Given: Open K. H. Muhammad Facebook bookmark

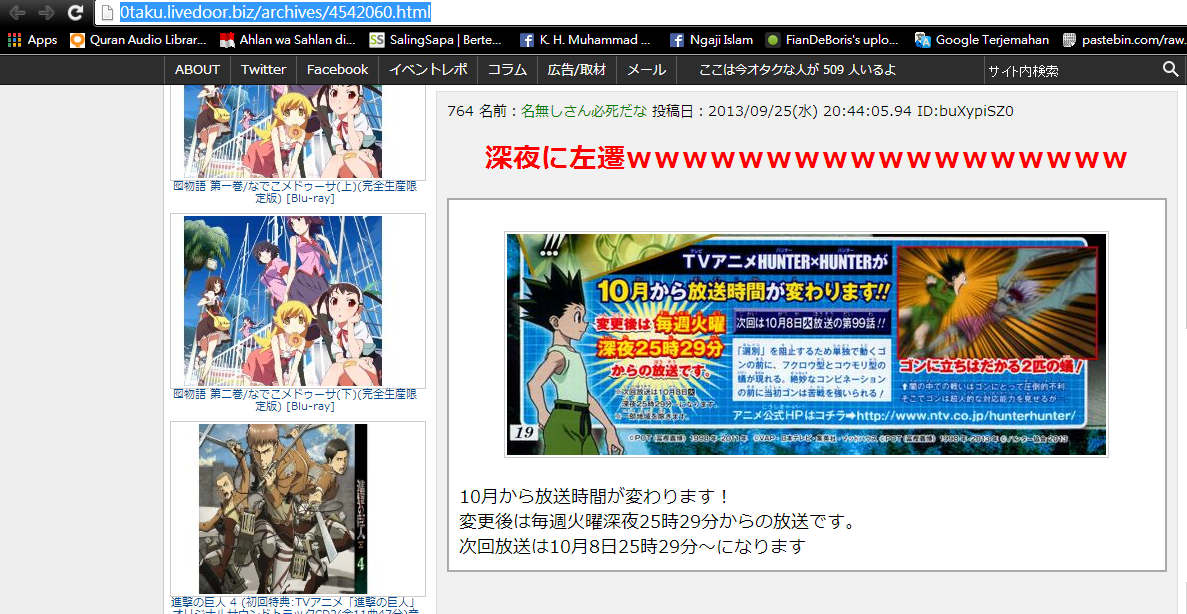Looking at the screenshot, I should 585,40.
